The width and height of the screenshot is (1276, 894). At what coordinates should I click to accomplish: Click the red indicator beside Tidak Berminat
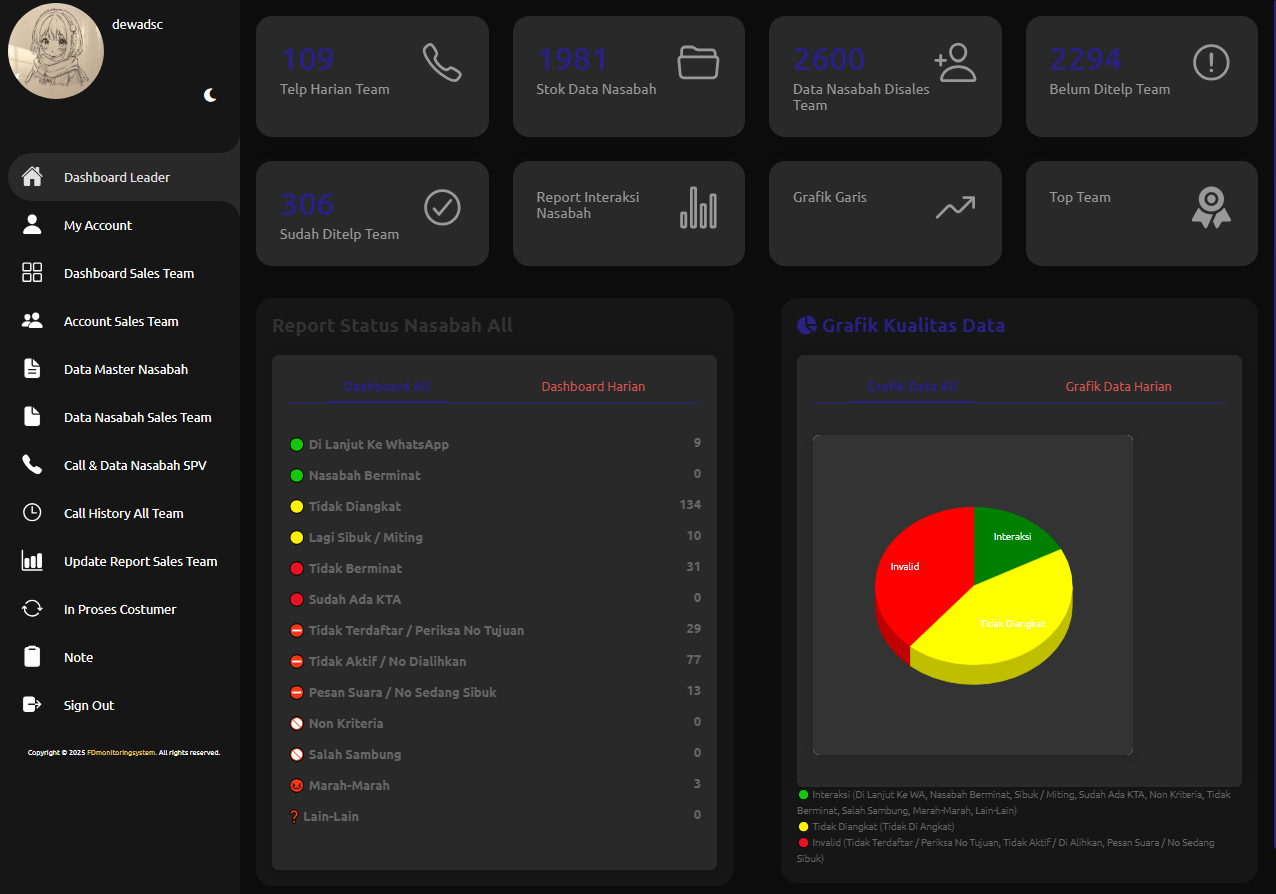(x=294, y=568)
